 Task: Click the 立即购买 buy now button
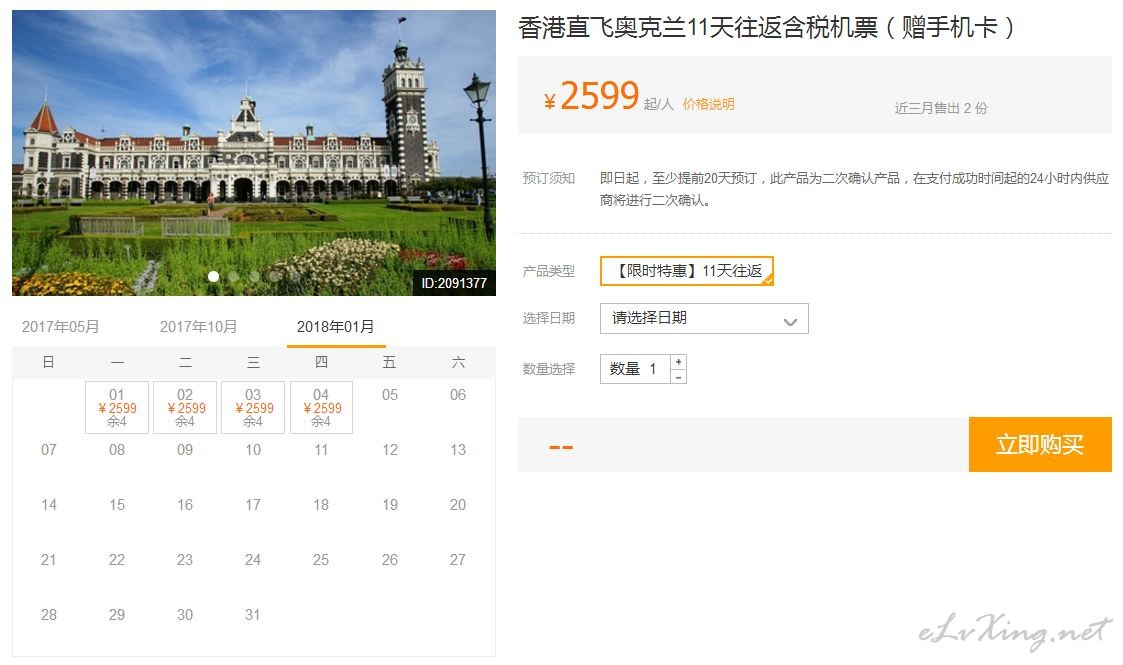click(1040, 445)
